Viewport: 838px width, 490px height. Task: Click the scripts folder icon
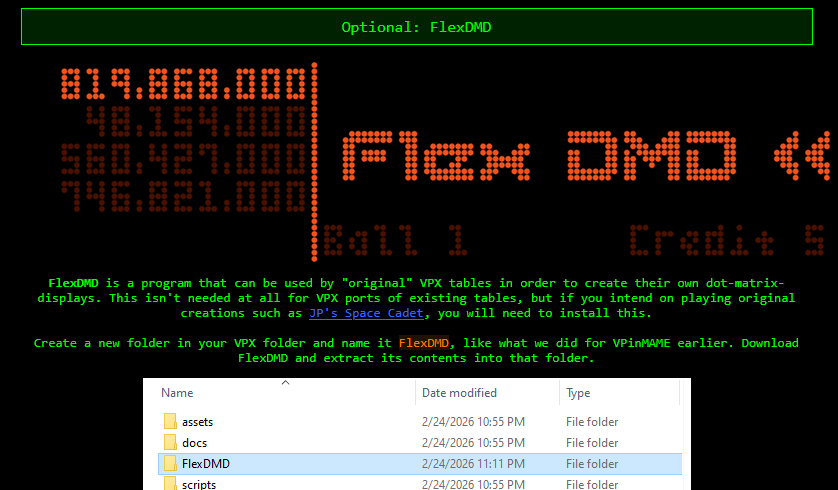coord(169,484)
